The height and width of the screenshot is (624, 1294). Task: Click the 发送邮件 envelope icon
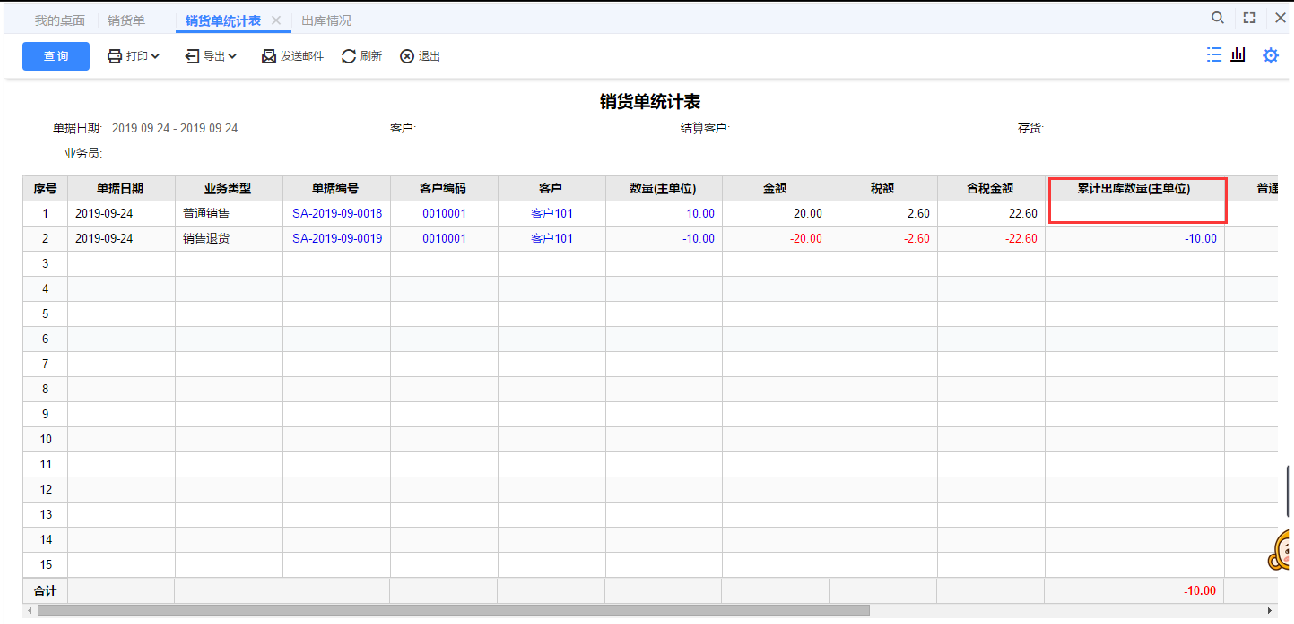(x=269, y=56)
